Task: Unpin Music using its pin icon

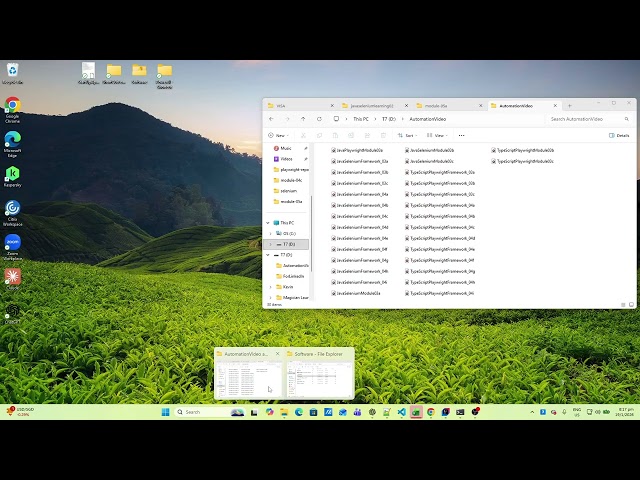Action: pyautogui.click(x=306, y=148)
